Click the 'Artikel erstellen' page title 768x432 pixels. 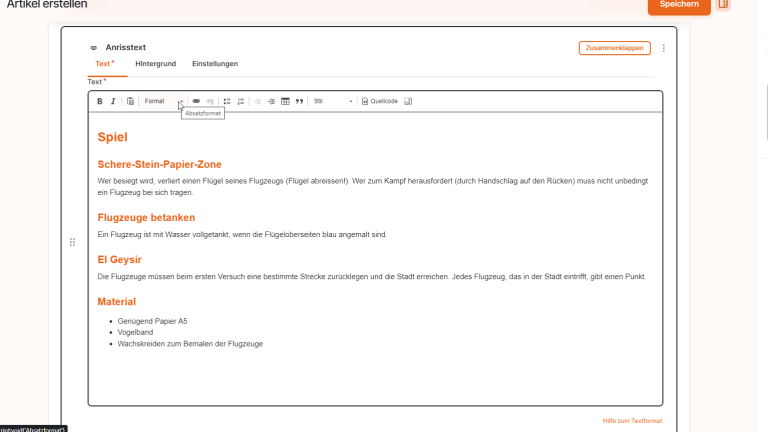point(47,4)
